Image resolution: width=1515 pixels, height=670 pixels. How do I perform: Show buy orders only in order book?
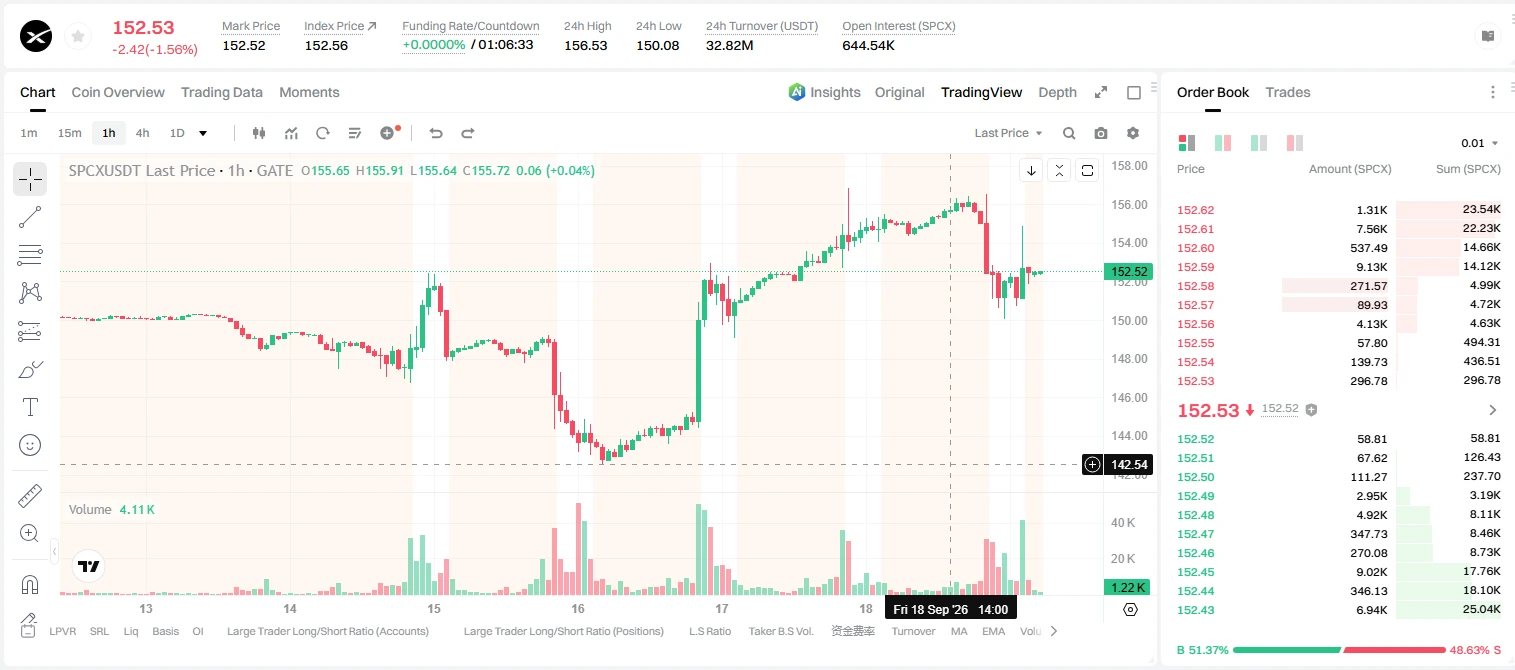click(x=1259, y=143)
